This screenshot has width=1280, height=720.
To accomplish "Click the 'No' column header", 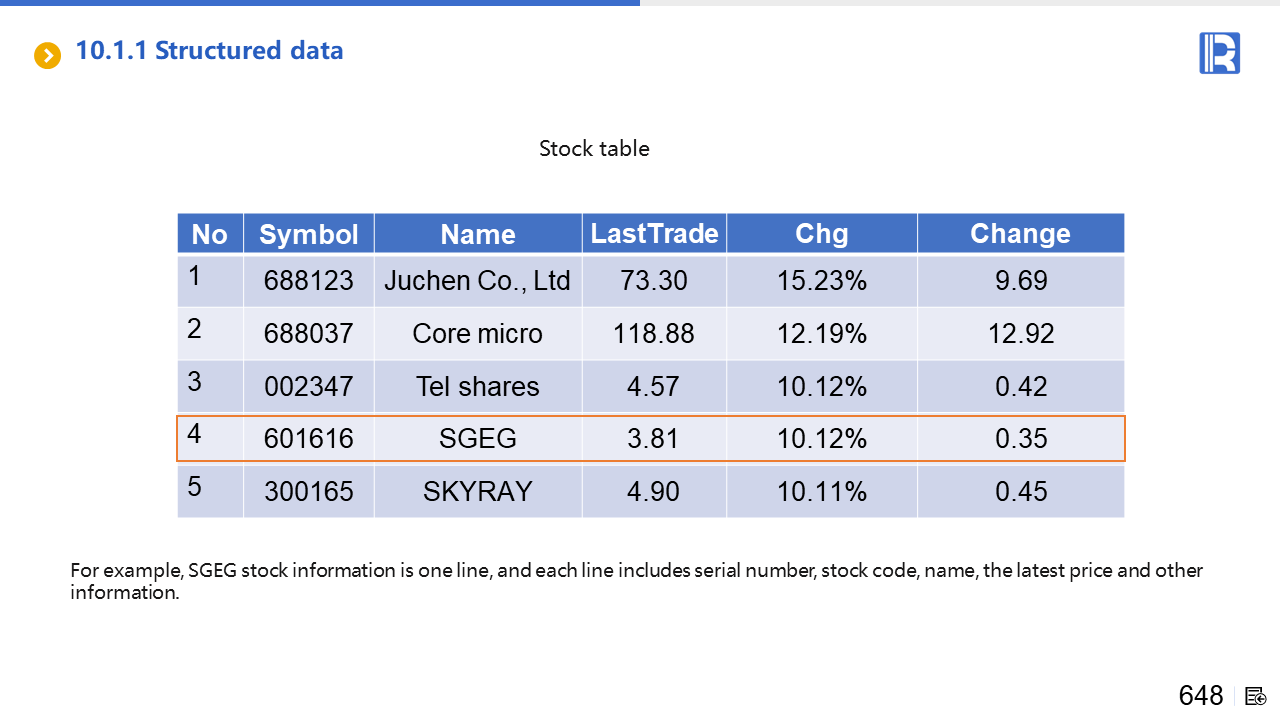I will point(210,234).
